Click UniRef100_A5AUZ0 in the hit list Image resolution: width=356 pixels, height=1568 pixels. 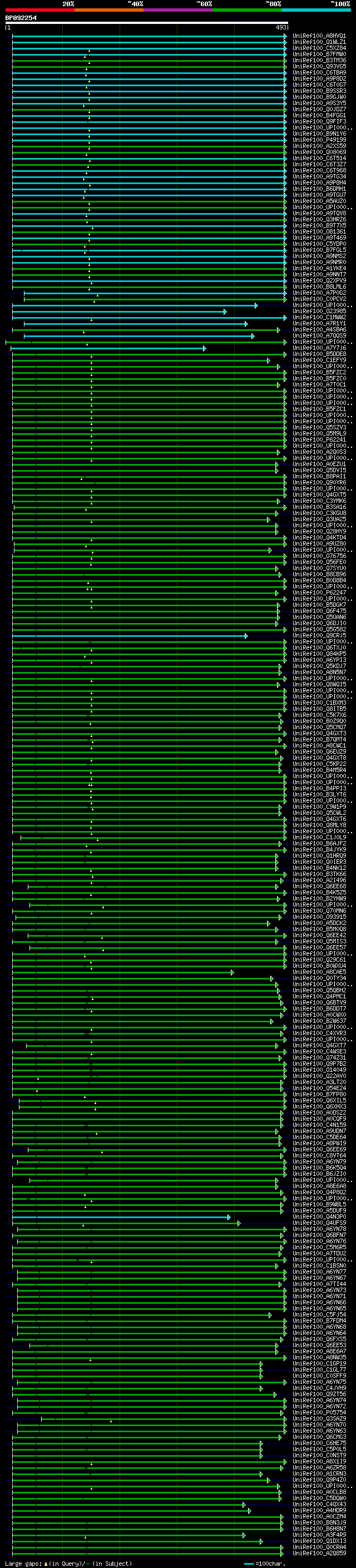(x=319, y=201)
